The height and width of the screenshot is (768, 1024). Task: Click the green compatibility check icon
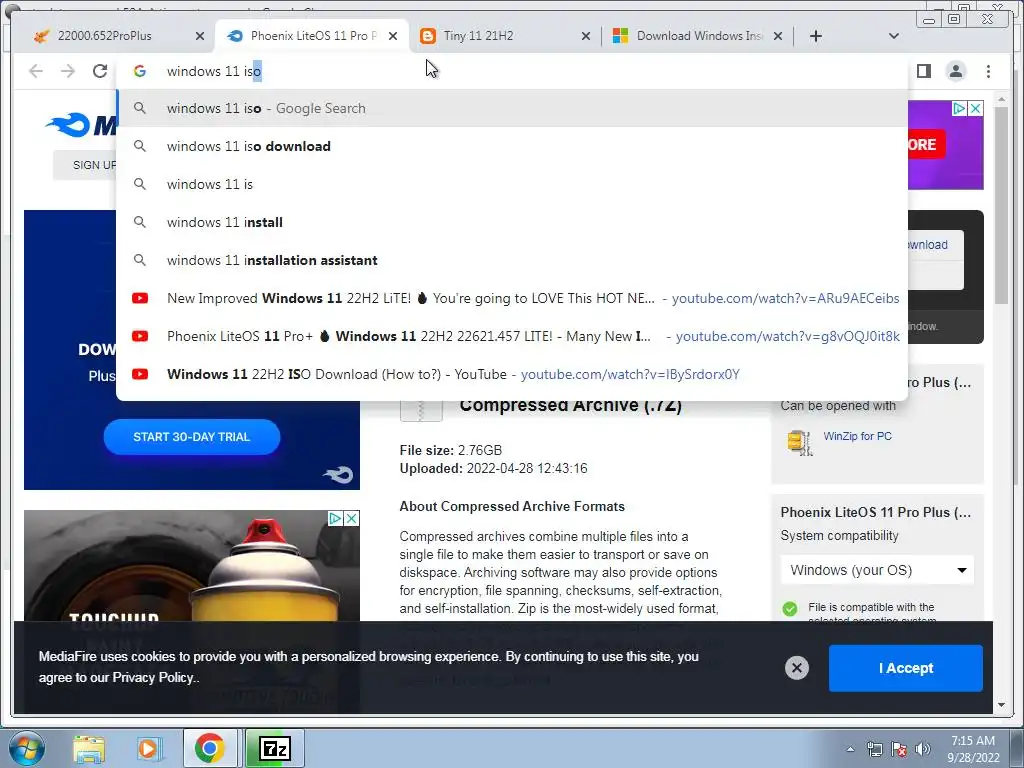point(790,609)
